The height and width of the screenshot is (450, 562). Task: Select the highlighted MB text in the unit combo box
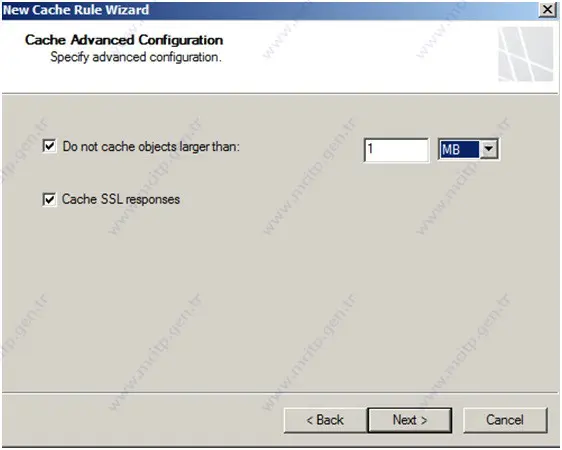(459, 149)
